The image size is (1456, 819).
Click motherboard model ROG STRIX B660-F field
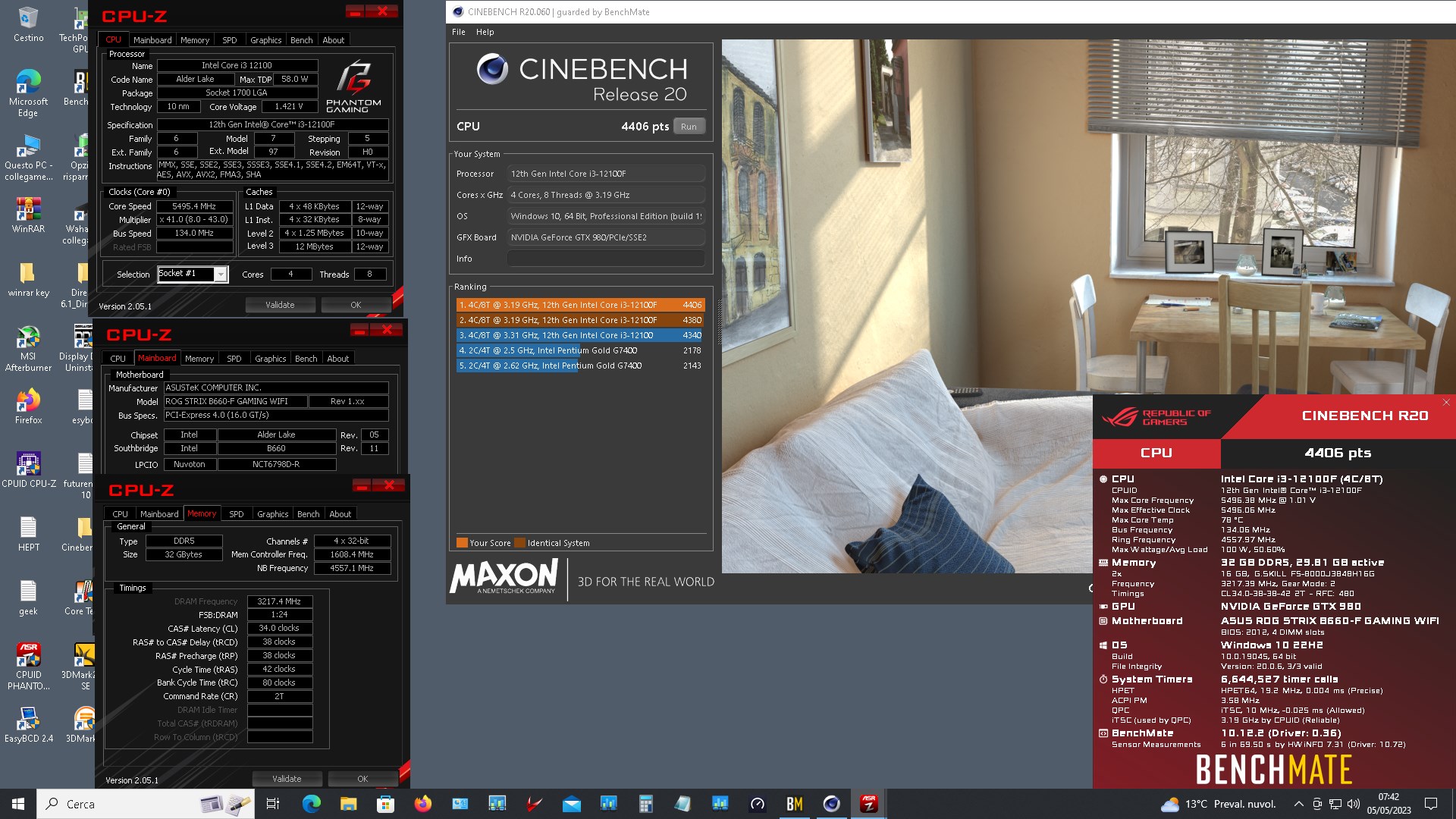pos(235,401)
